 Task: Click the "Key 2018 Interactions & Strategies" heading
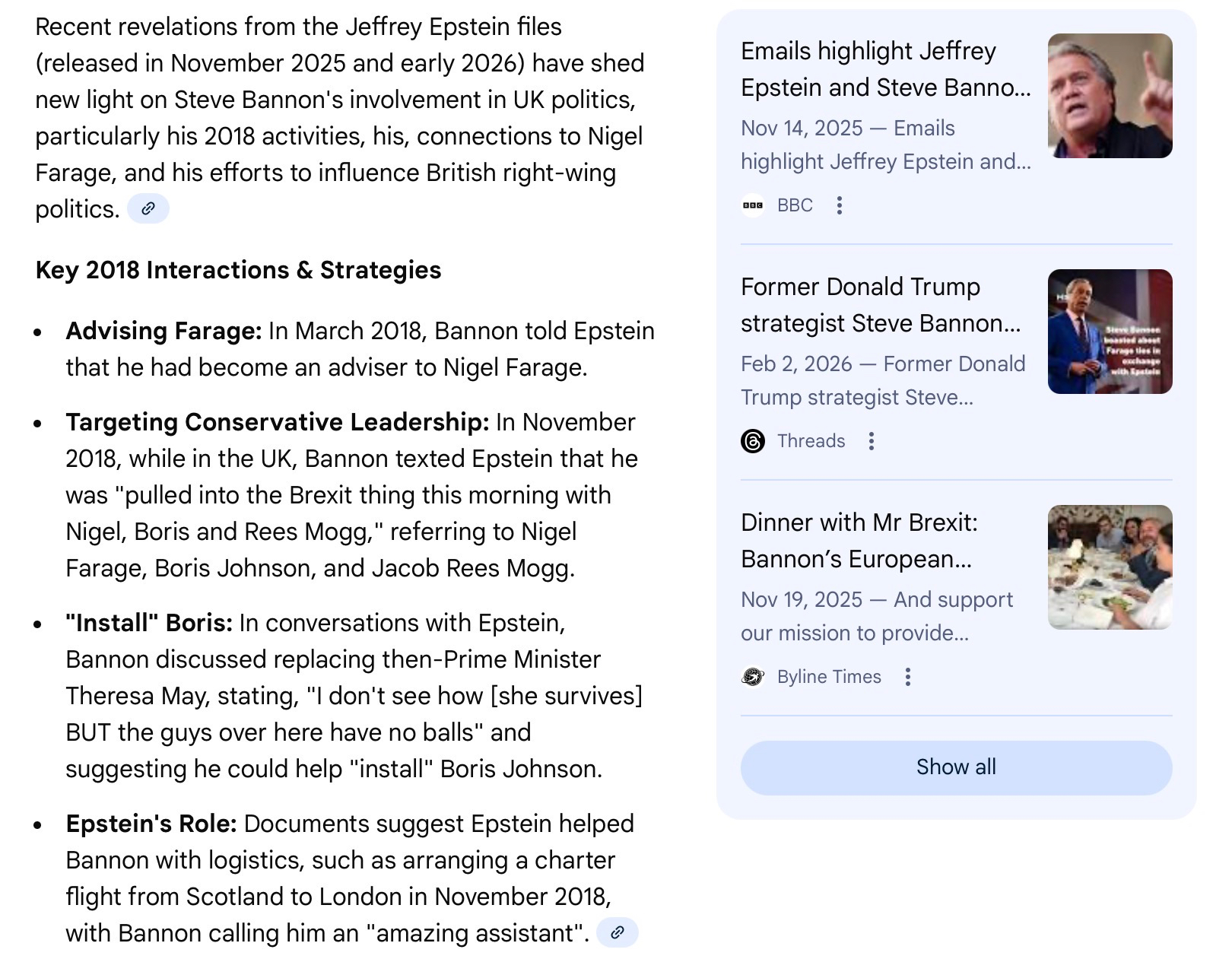click(238, 270)
